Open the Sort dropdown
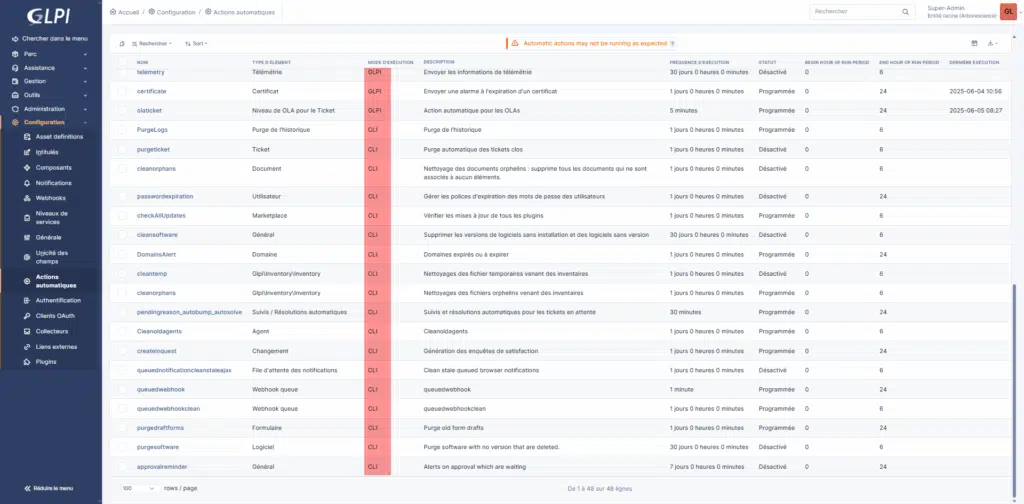The height and width of the screenshot is (504, 1024). 198,44
